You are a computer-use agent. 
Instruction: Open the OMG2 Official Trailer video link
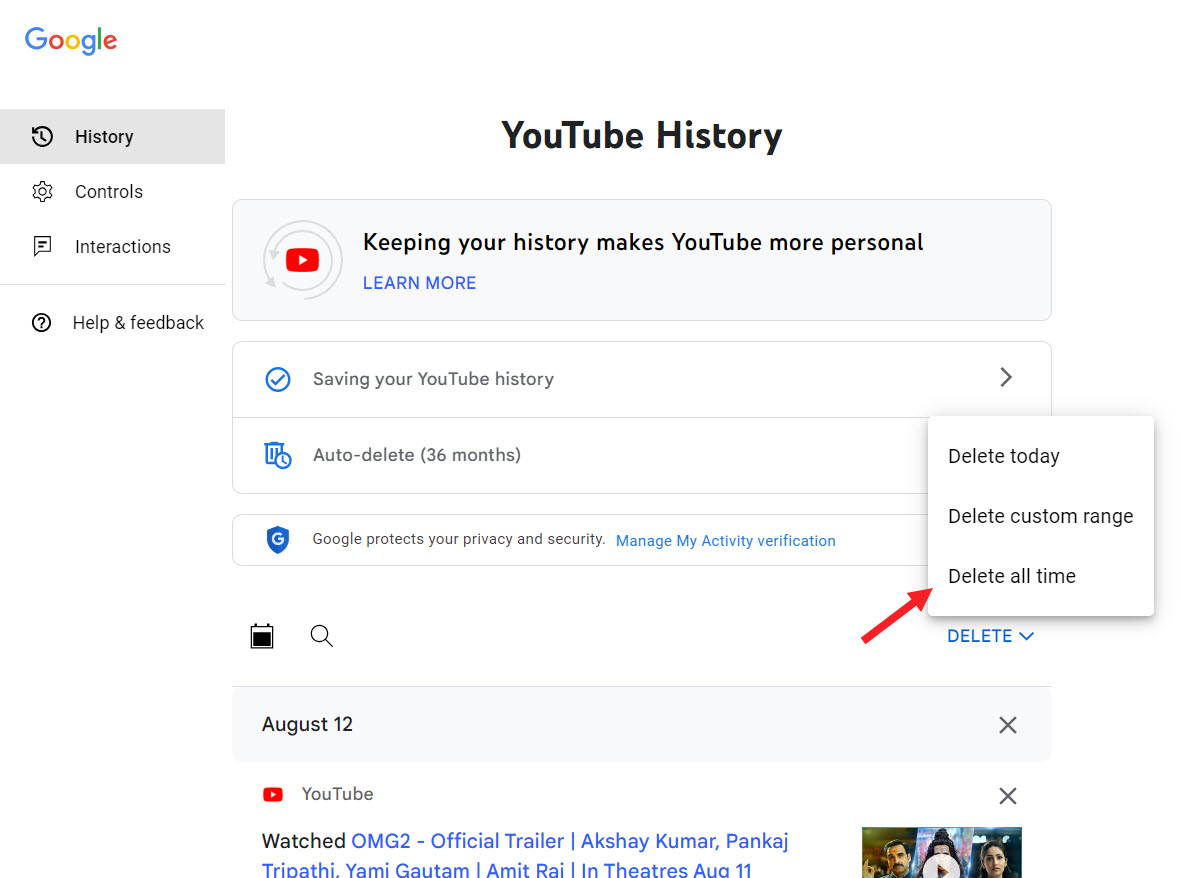(x=525, y=855)
